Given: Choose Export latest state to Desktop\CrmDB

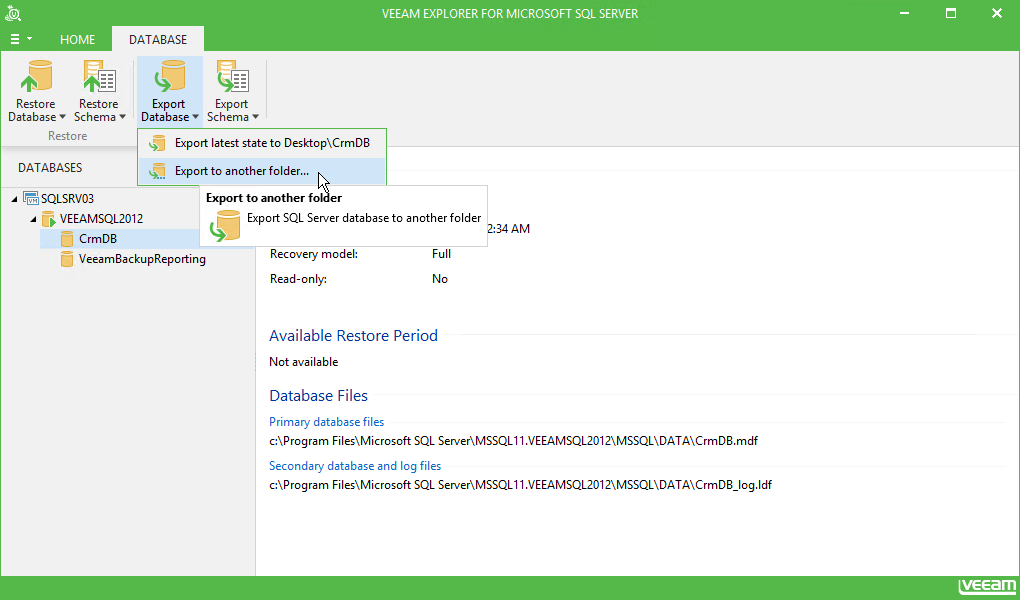Looking at the screenshot, I should (x=262, y=143).
